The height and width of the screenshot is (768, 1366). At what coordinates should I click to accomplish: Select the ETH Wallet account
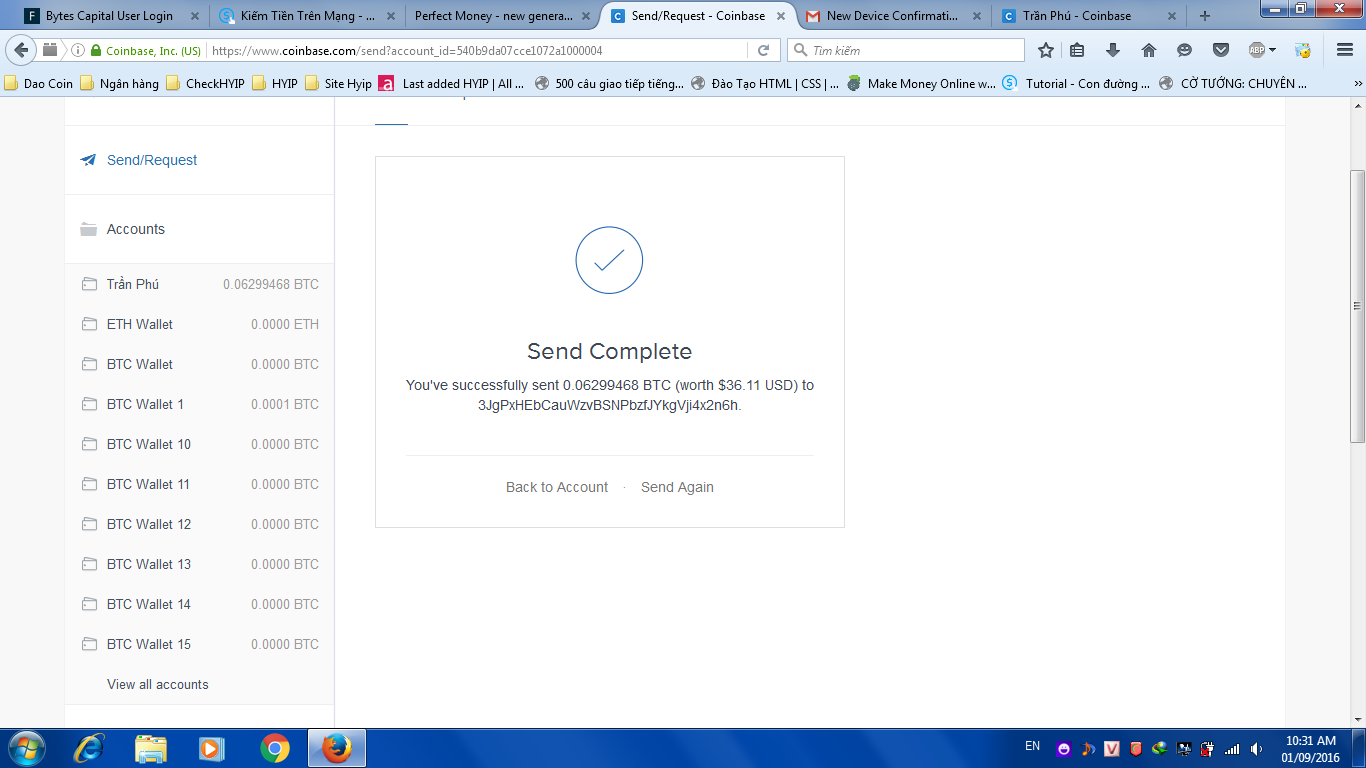(199, 324)
